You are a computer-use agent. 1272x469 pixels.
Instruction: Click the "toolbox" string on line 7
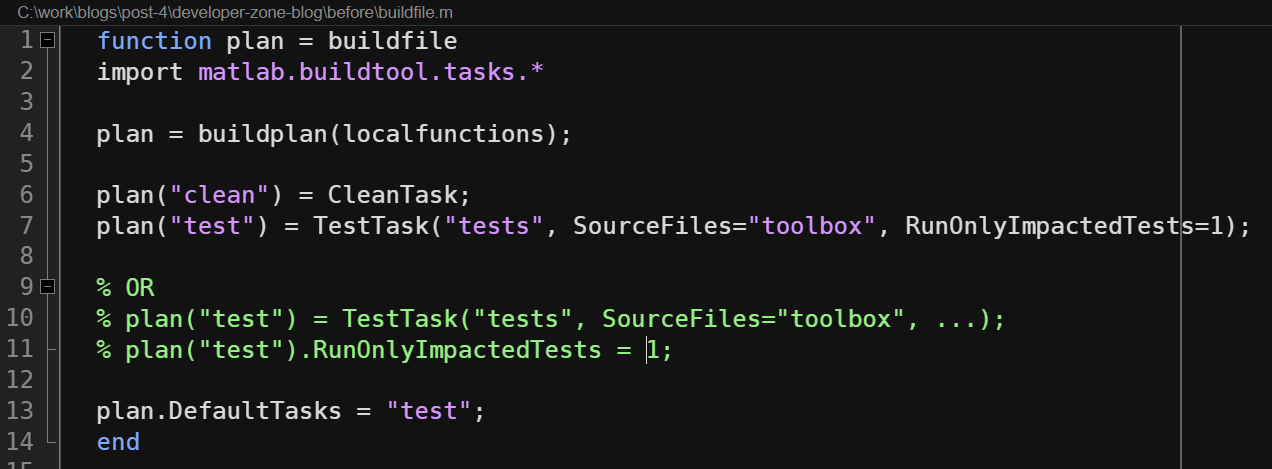(812, 225)
